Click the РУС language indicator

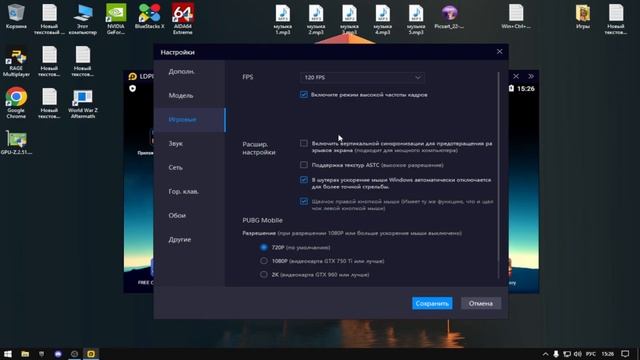point(591,354)
